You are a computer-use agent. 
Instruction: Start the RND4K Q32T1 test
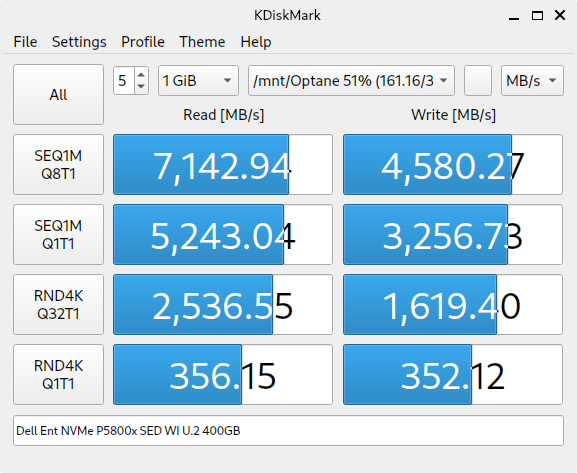point(59,304)
